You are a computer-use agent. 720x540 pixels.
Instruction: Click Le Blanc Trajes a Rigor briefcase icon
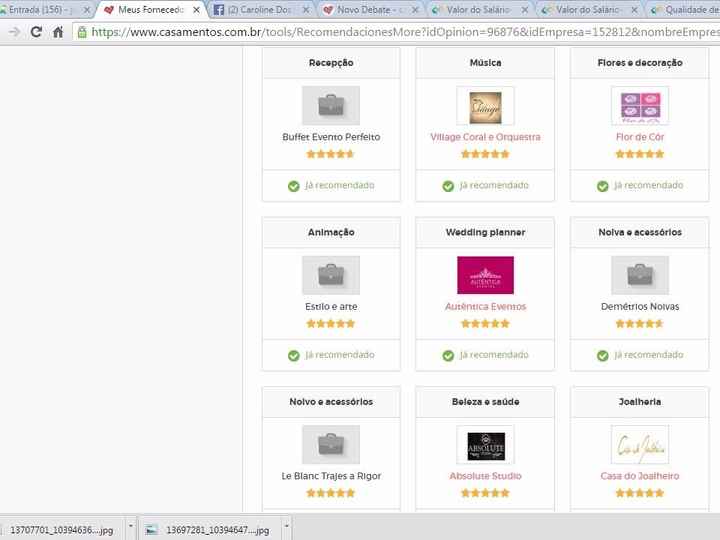[331, 444]
